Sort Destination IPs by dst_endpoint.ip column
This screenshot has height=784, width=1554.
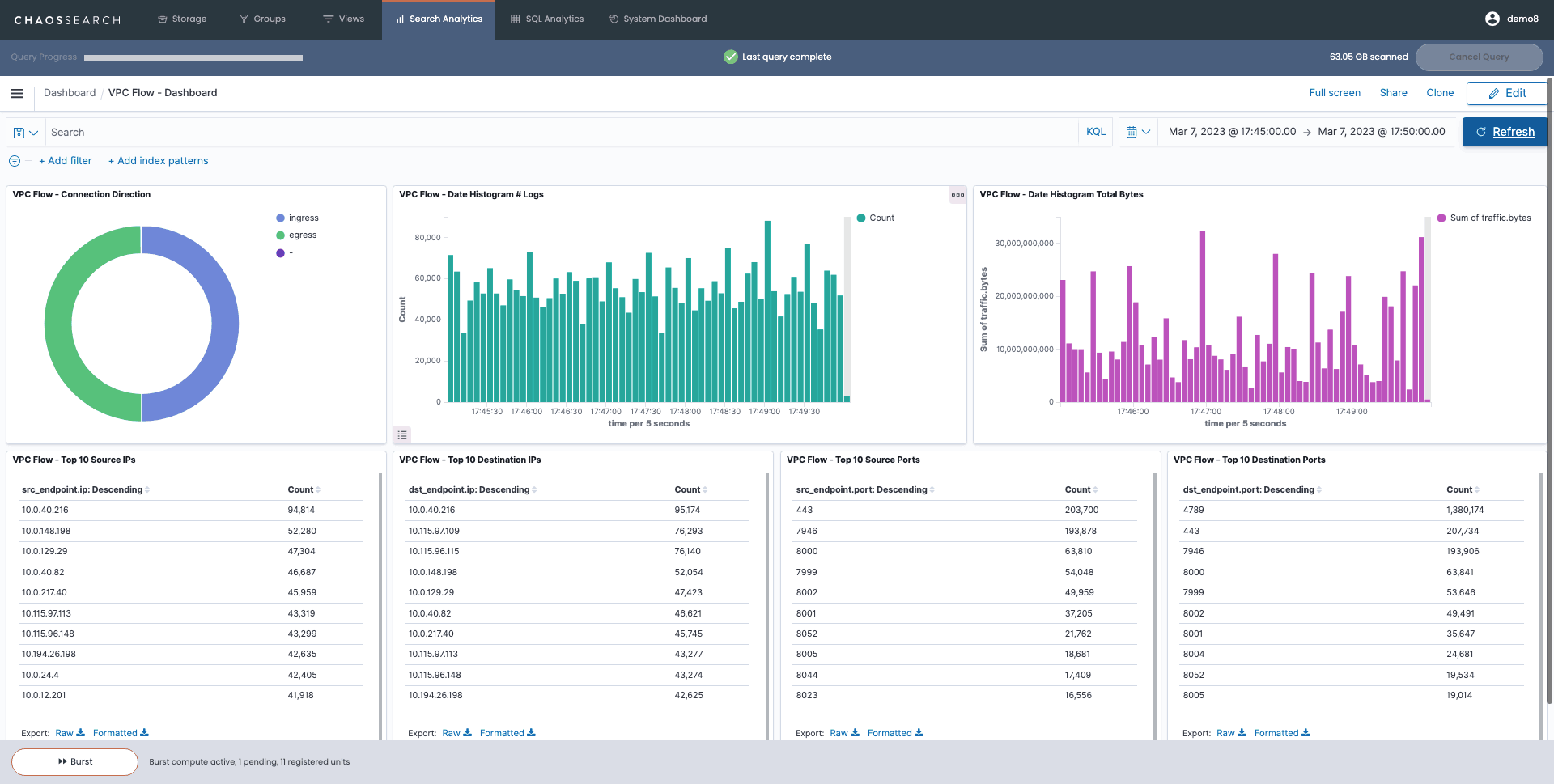pyautogui.click(x=473, y=490)
